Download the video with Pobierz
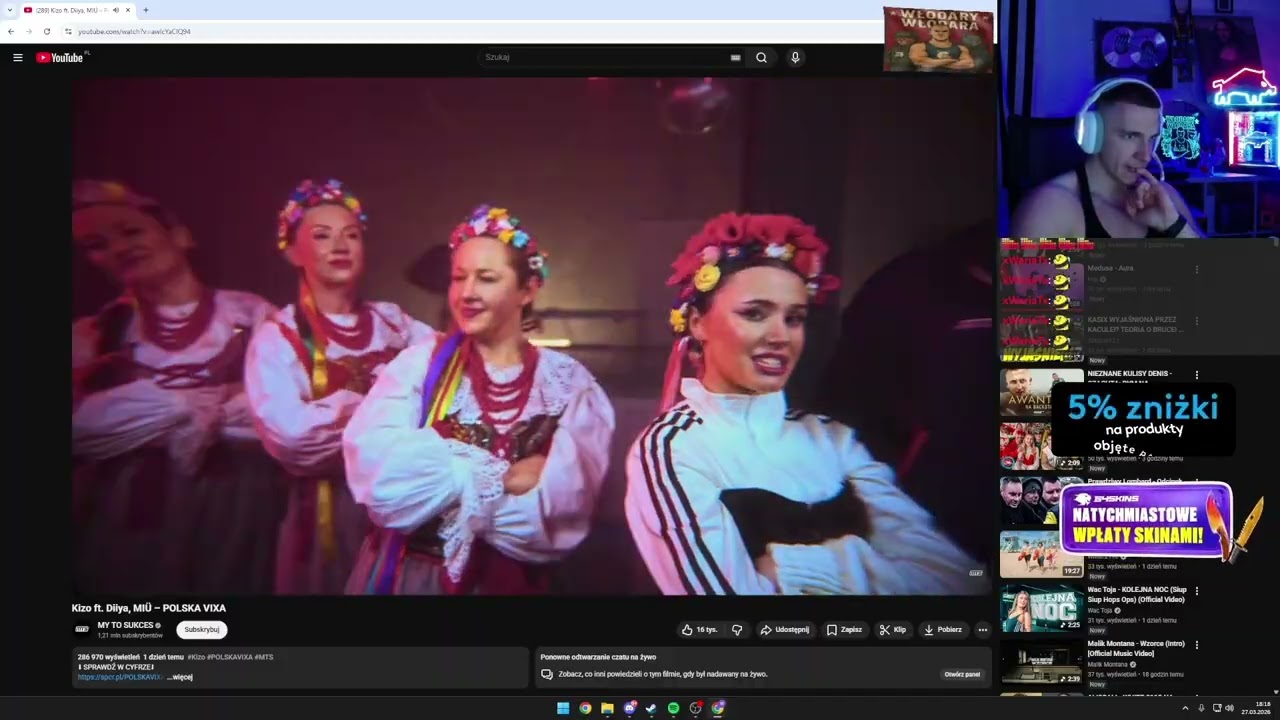Viewport: 1280px width, 720px height. tap(942, 630)
